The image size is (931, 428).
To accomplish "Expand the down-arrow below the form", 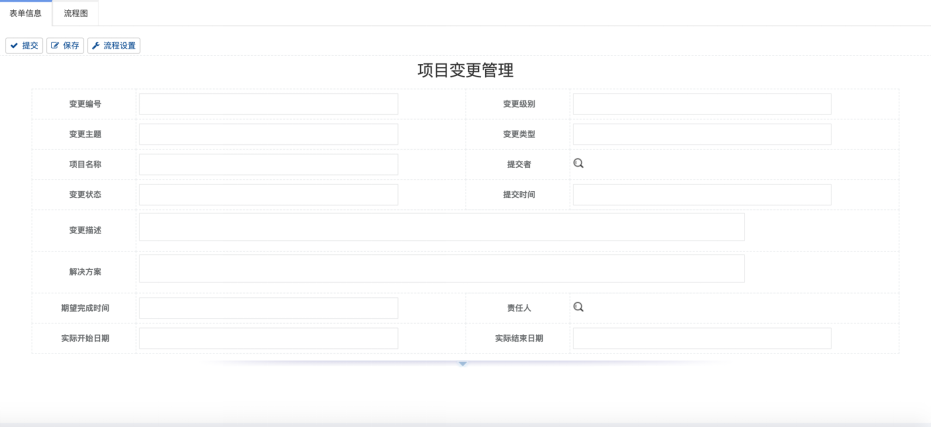I will pyautogui.click(x=463, y=363).
